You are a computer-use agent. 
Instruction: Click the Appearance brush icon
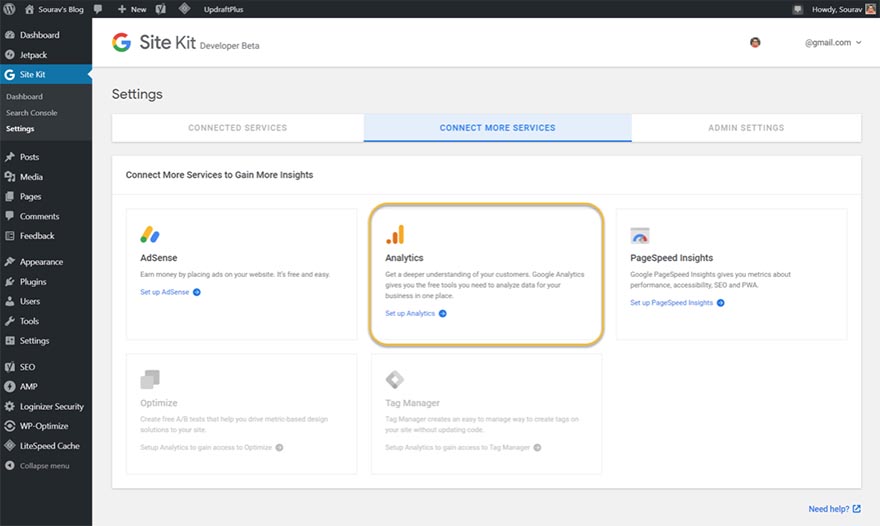tap(10, 262)
